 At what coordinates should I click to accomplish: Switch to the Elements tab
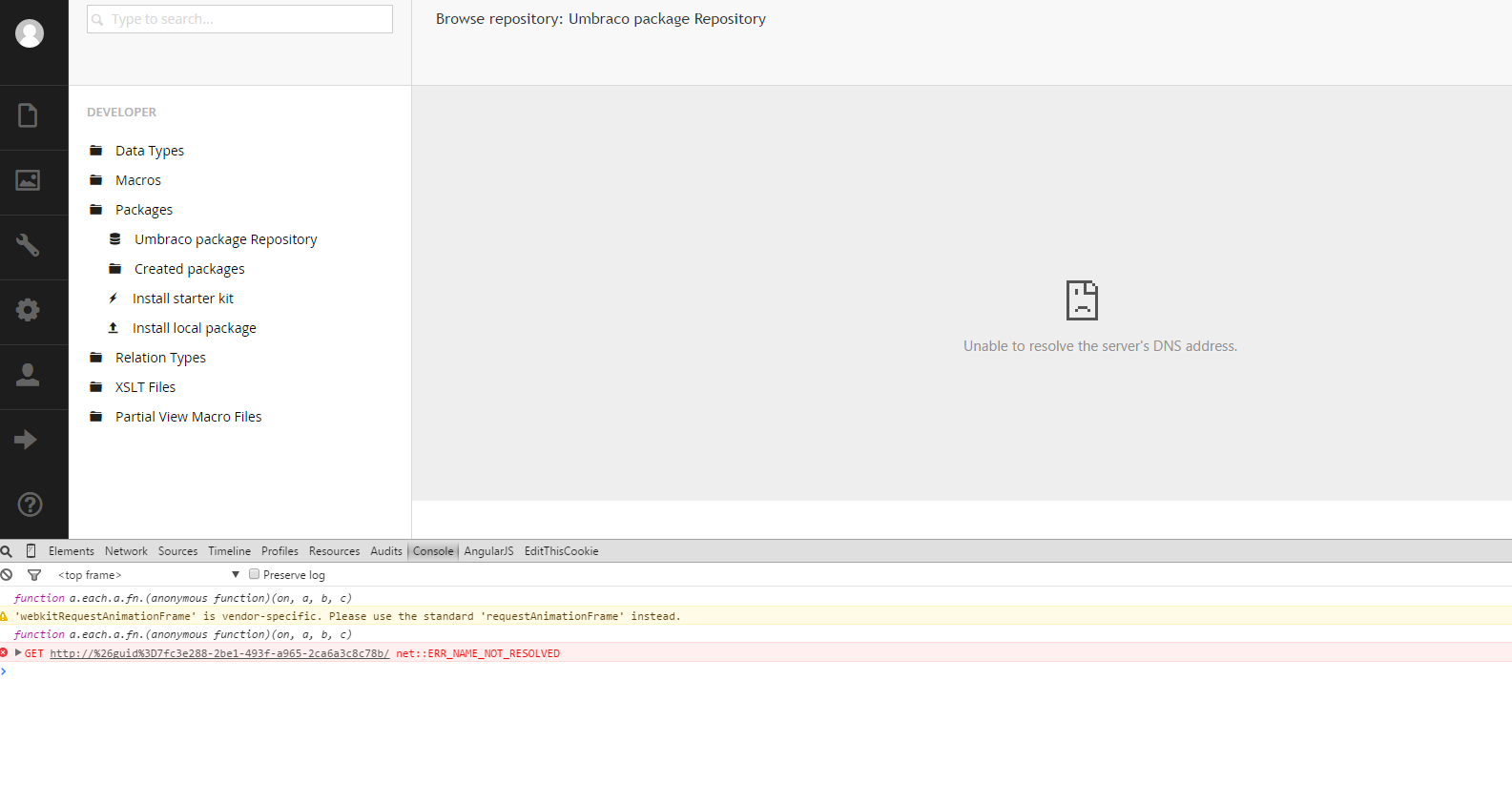pos(72,551)
